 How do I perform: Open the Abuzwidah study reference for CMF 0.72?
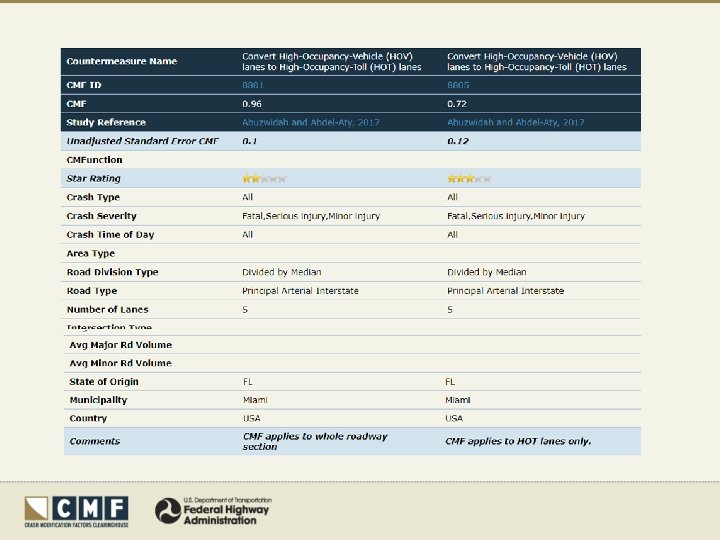pyautogui.click(x=516, y=122)
